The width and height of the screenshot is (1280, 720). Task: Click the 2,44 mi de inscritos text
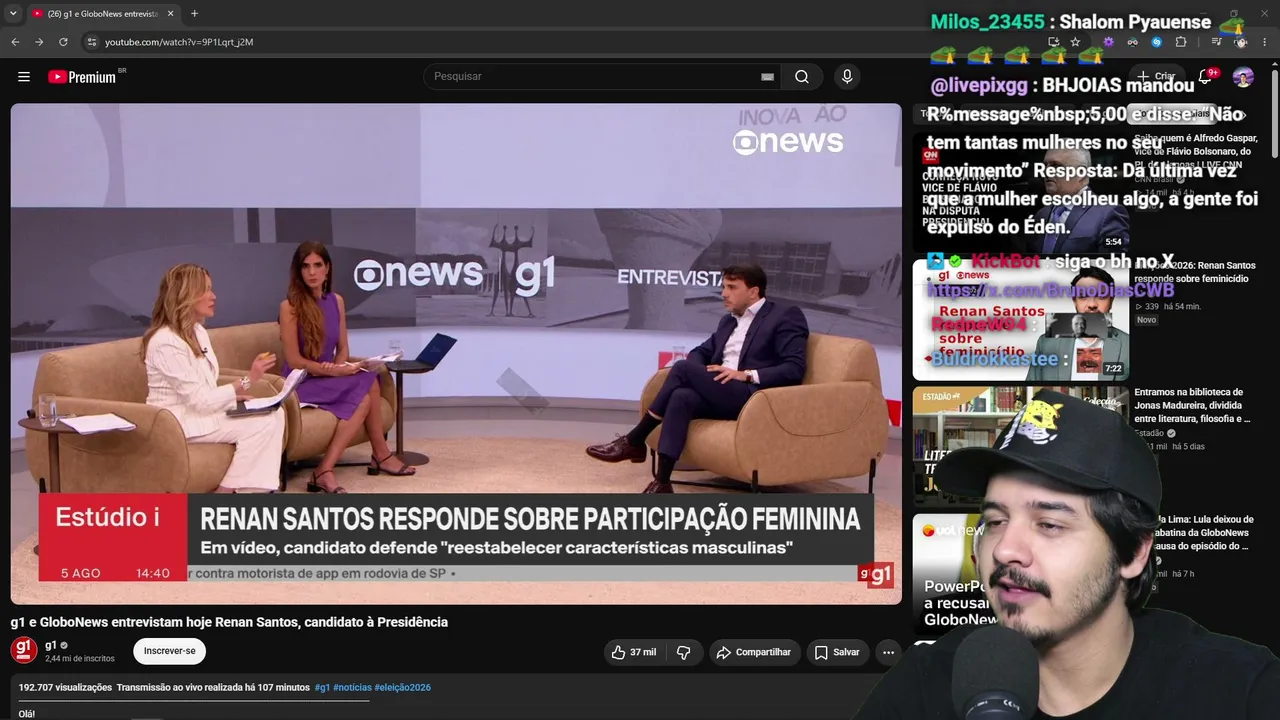[80, 659]
